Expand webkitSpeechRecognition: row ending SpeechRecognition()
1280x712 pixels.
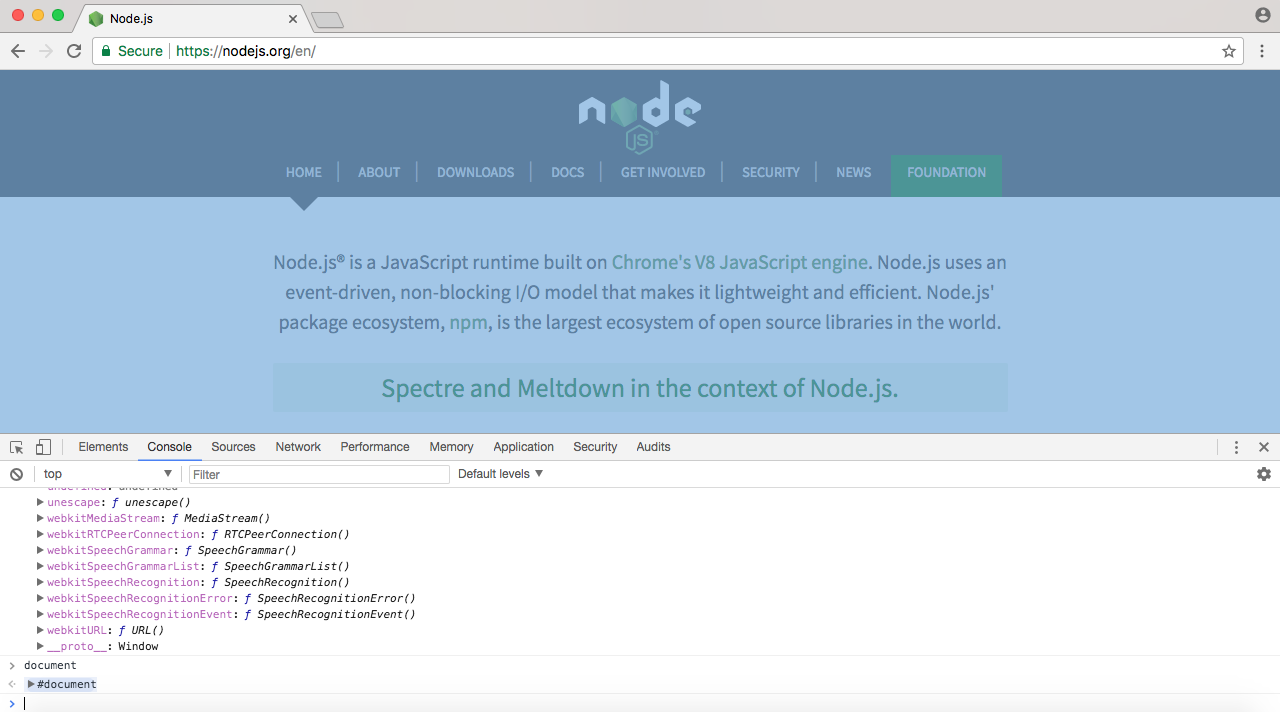pos(41,582)
